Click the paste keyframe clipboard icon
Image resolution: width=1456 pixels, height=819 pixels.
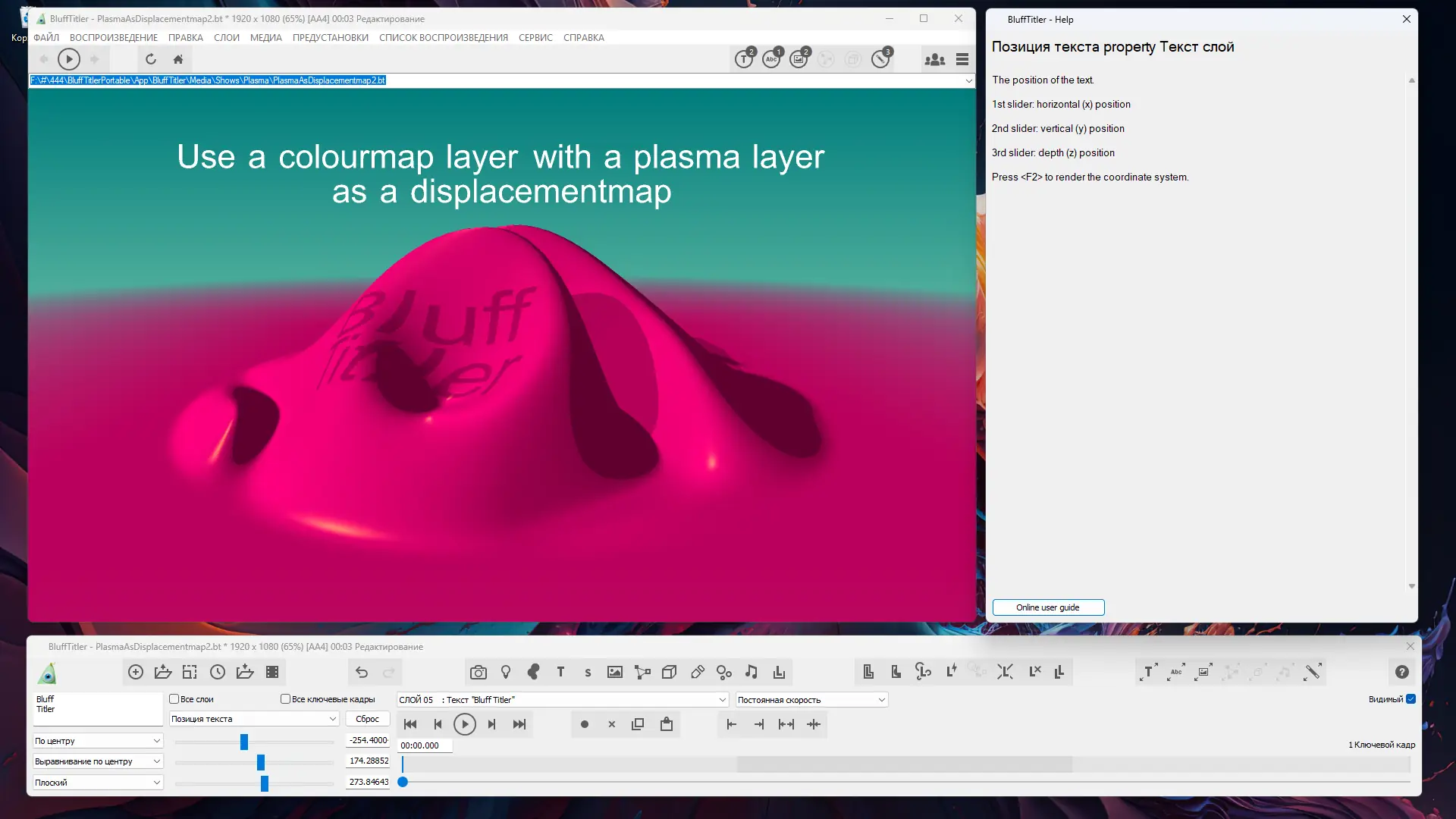pos(667,724)
